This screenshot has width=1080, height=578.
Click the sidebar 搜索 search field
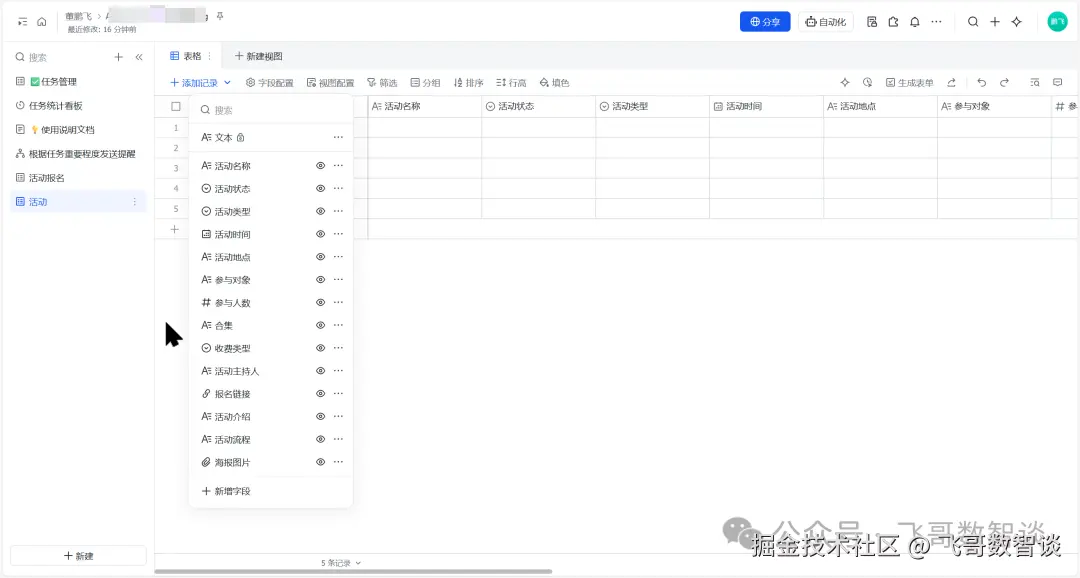coord(61,57)
